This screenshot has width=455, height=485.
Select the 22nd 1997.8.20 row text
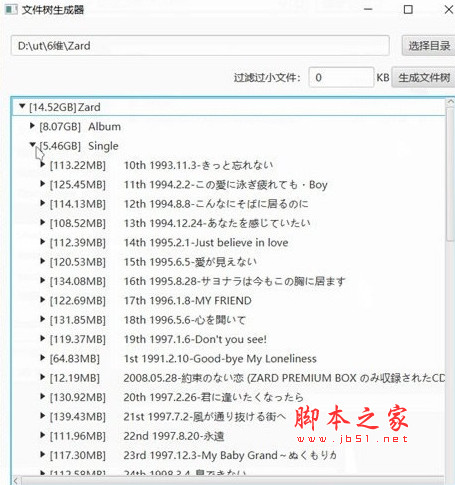point(174,436)
